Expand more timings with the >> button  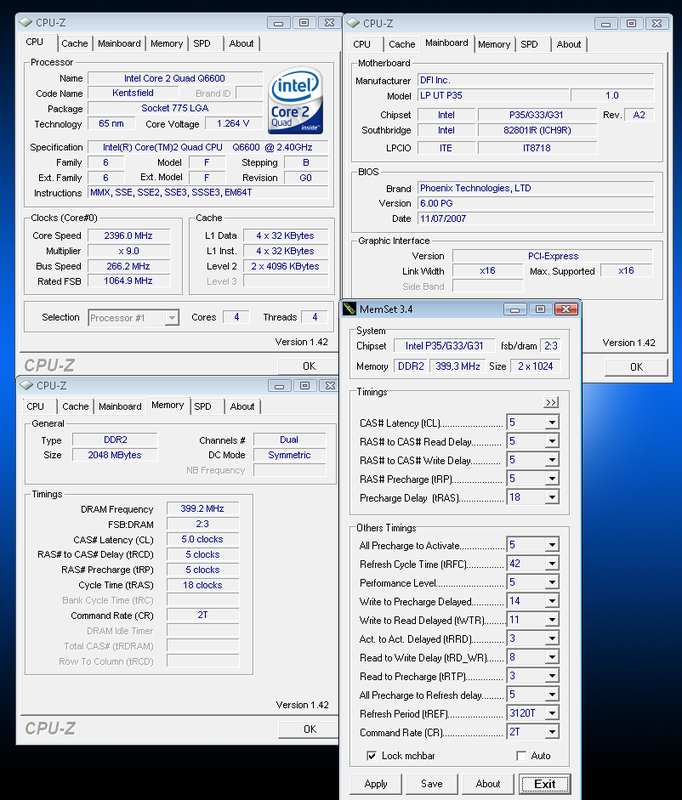click(551, 402)
